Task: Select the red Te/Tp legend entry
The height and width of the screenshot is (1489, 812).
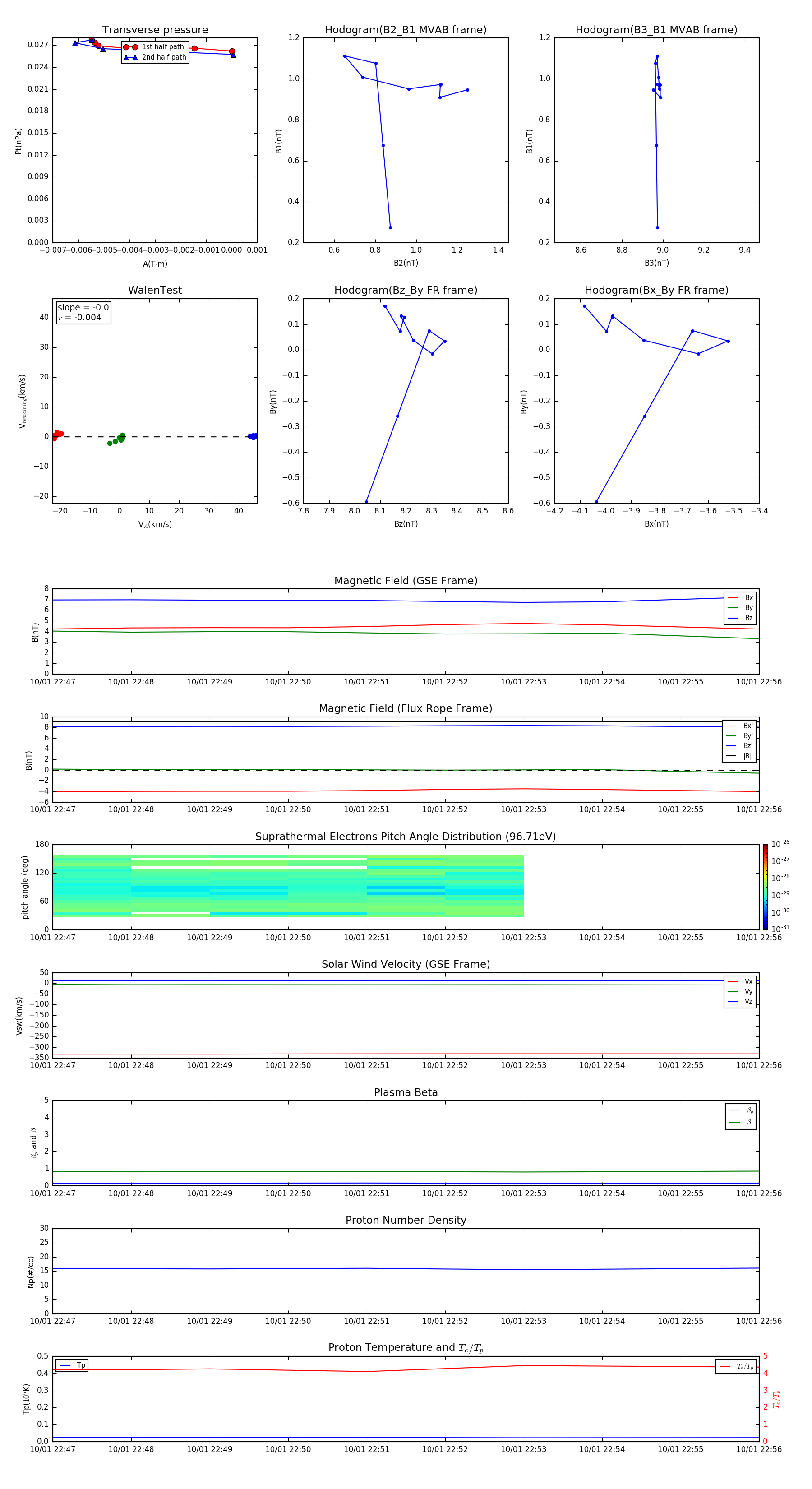Action: click(736, 1366)
